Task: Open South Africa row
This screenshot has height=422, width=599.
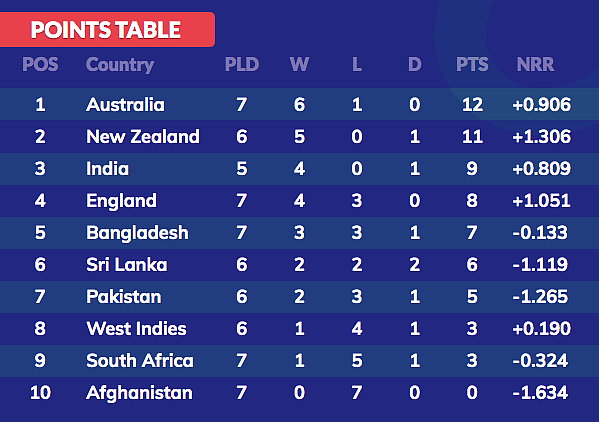Action: click(300, 361)
